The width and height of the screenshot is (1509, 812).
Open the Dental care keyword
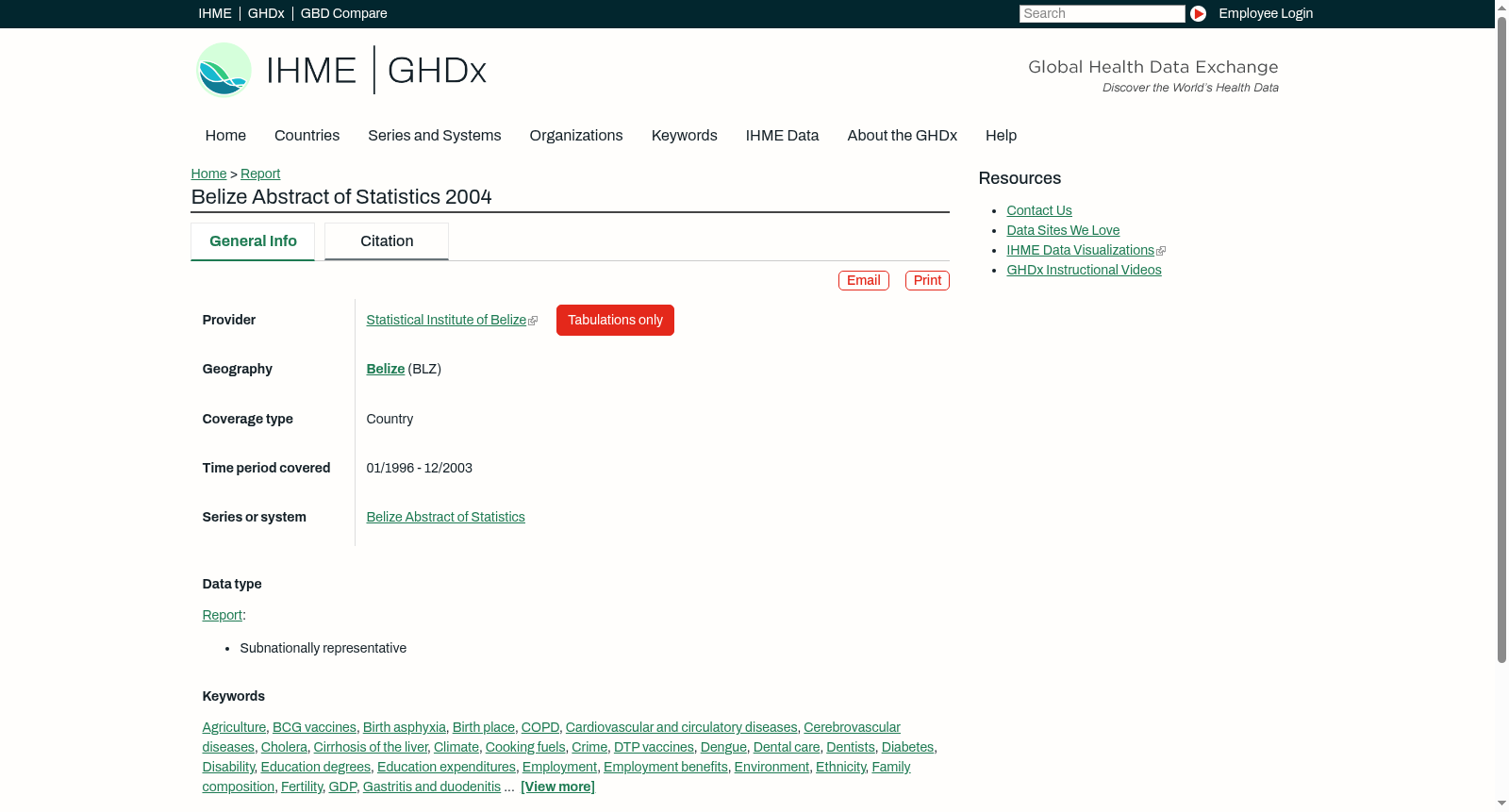(787, 747)
